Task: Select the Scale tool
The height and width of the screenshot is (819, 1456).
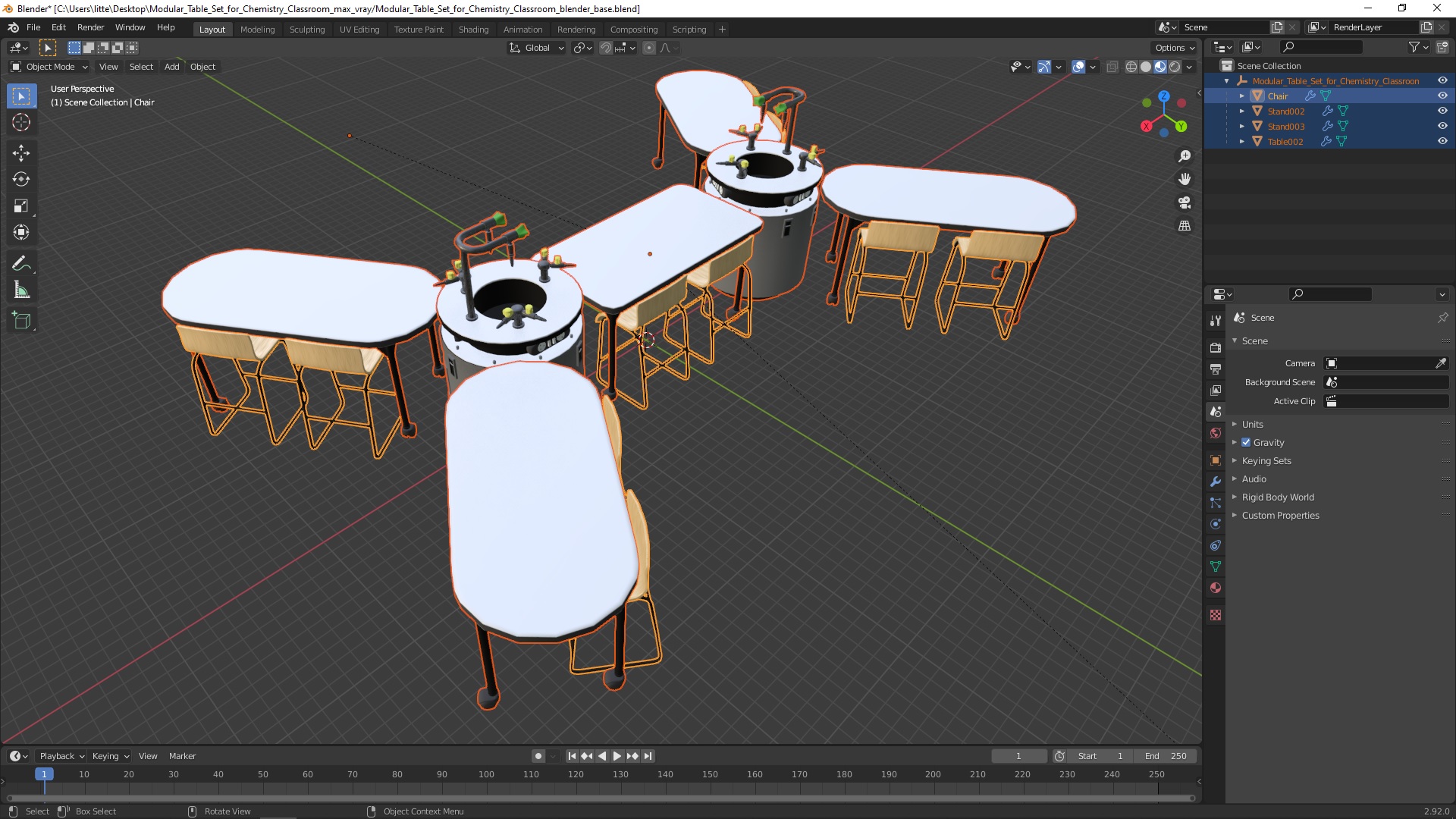Action: (21, 206)
